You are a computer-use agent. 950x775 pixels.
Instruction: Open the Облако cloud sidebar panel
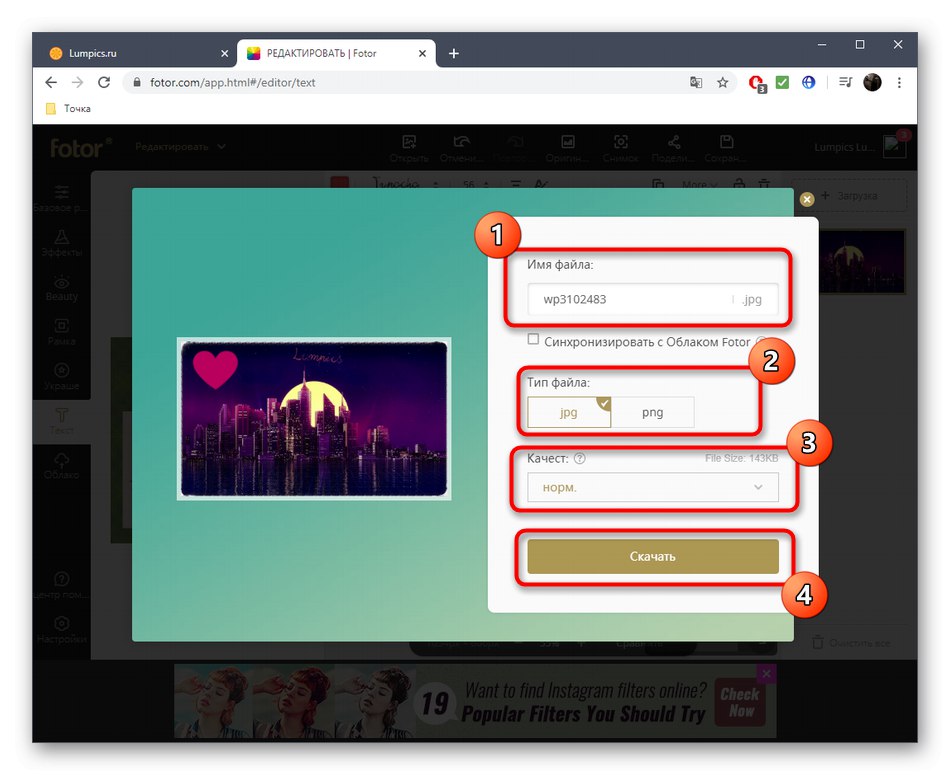coord(61,466)
